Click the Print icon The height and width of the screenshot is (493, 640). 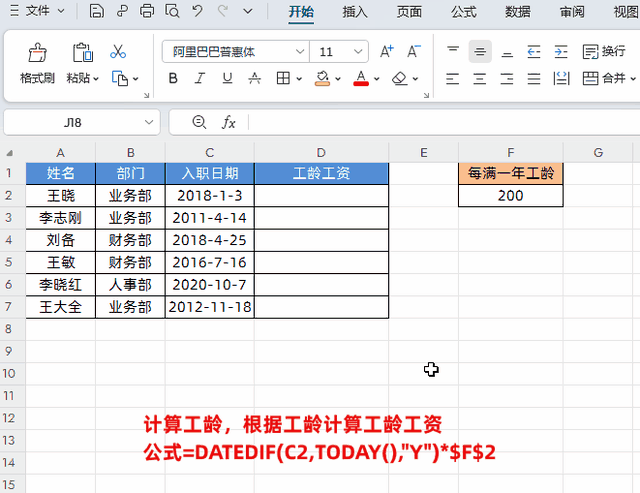coord(147,11)
